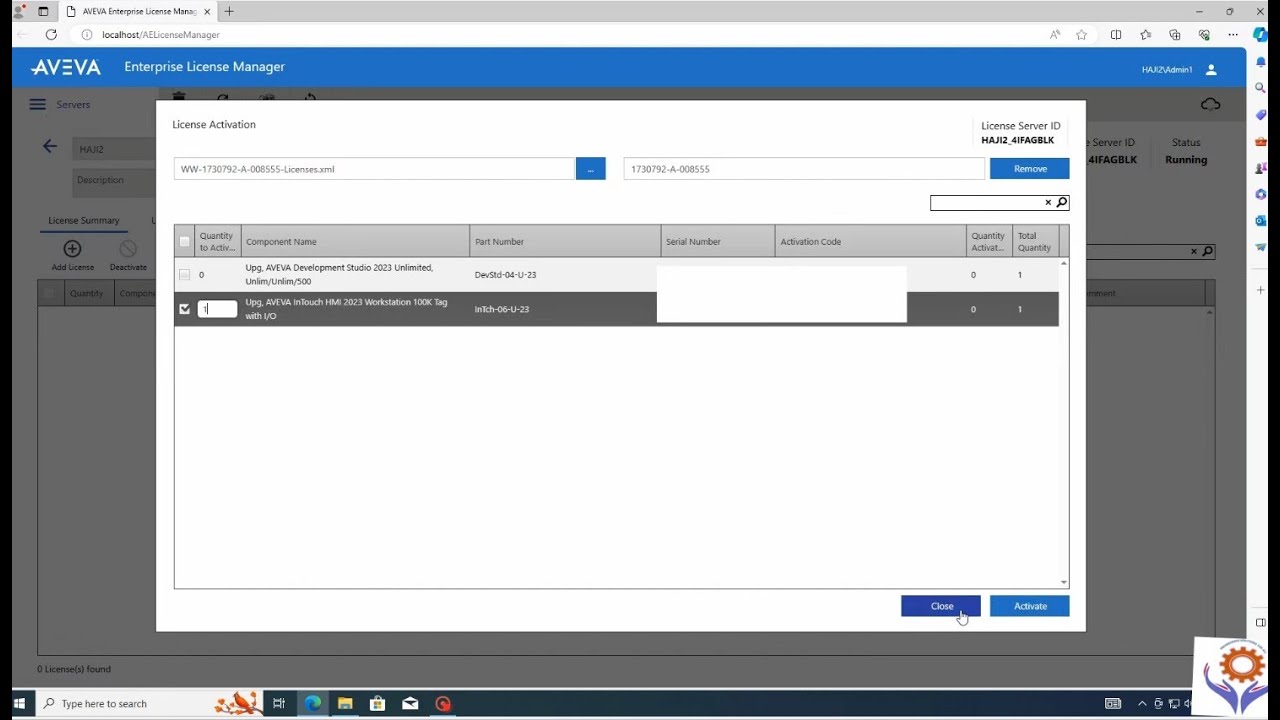Screen dimensions: 1280x720
Task: Click the Deactivate icon
Action: (x=128, y=249)
